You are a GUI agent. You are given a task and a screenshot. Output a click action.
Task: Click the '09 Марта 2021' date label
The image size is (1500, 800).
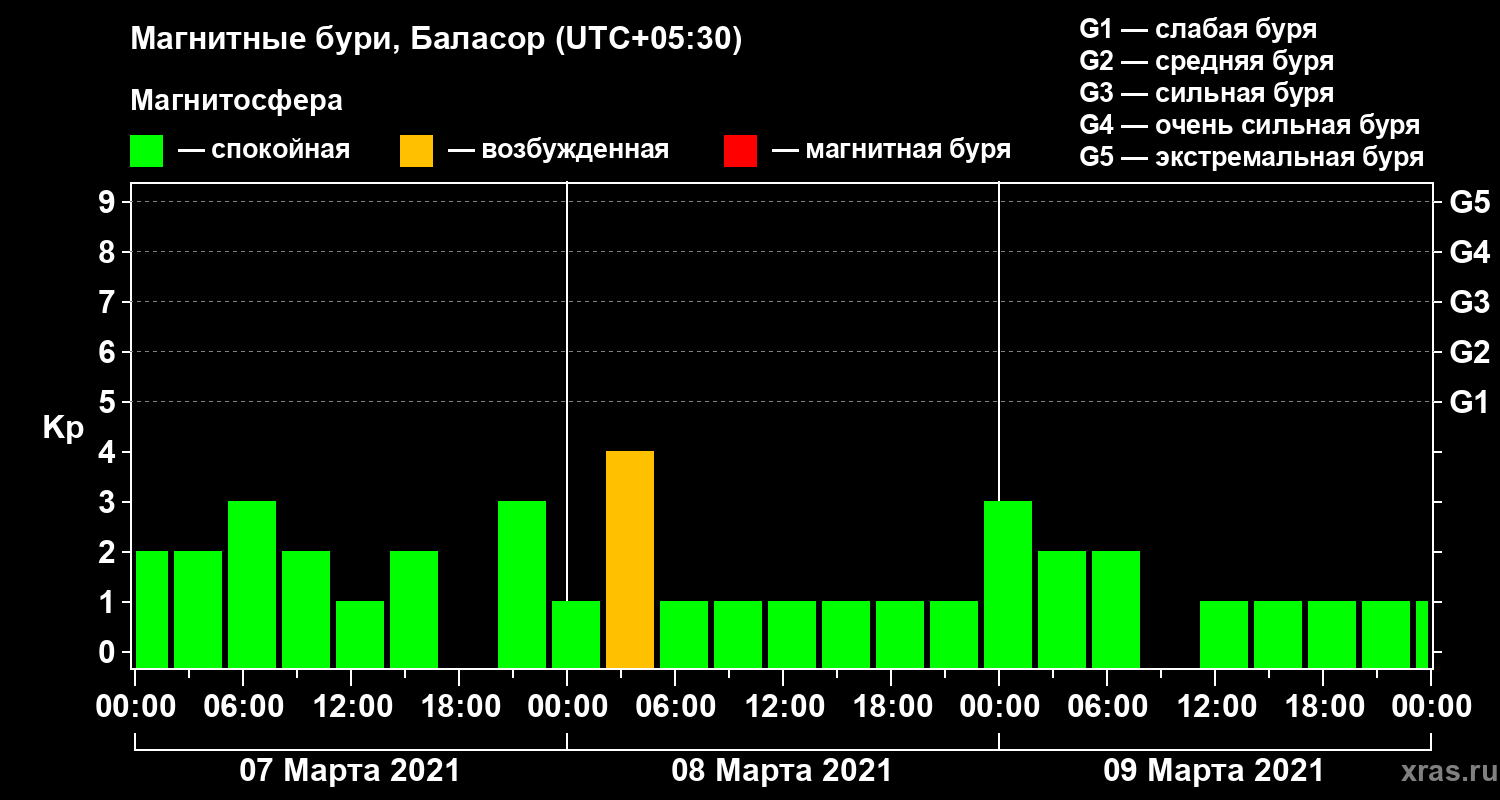[1214, 771]
